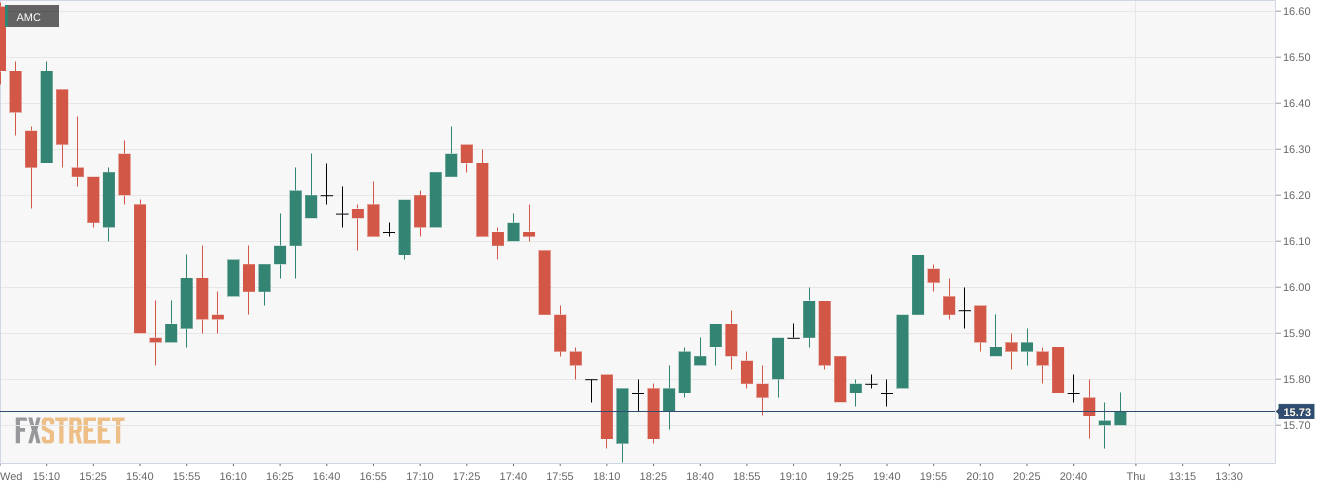Click the 18:10 time axis label
This screenshot has height=489, width=1340.
606,476
